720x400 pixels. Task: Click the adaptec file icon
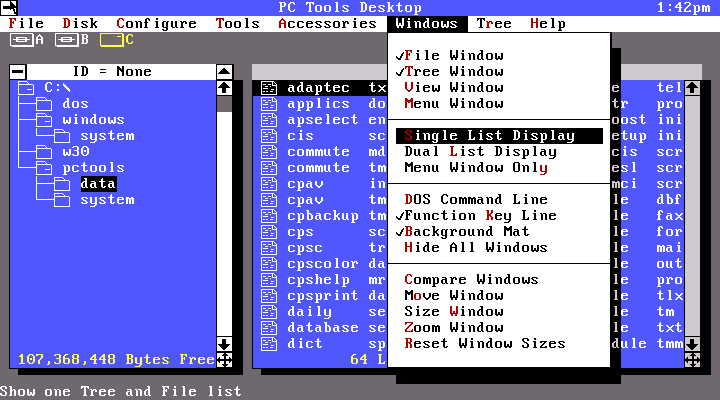pos(268,88)
